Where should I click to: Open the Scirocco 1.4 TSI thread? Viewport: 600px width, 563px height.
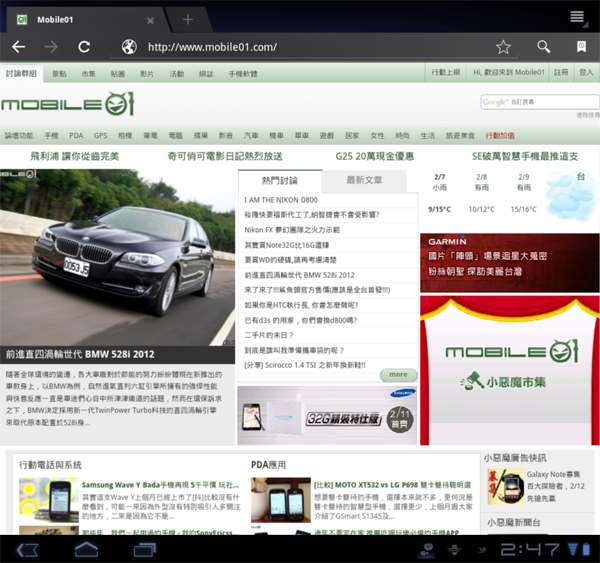click(x=305, y=365)
